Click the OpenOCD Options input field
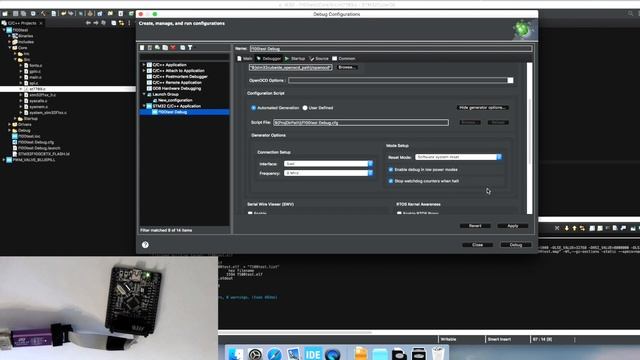This screenshot has height=360, width=640. tap(397, 80)
